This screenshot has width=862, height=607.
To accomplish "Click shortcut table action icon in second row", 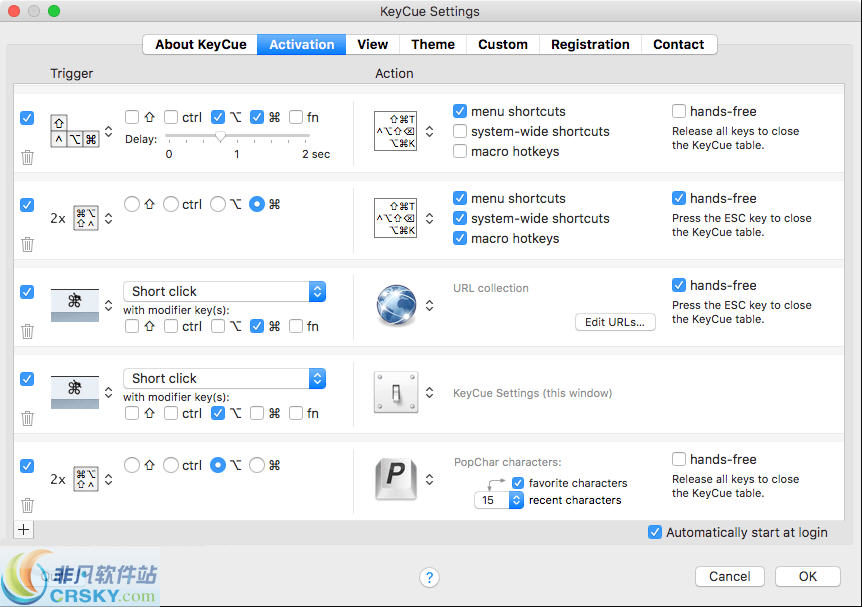I will pos(395,218).
